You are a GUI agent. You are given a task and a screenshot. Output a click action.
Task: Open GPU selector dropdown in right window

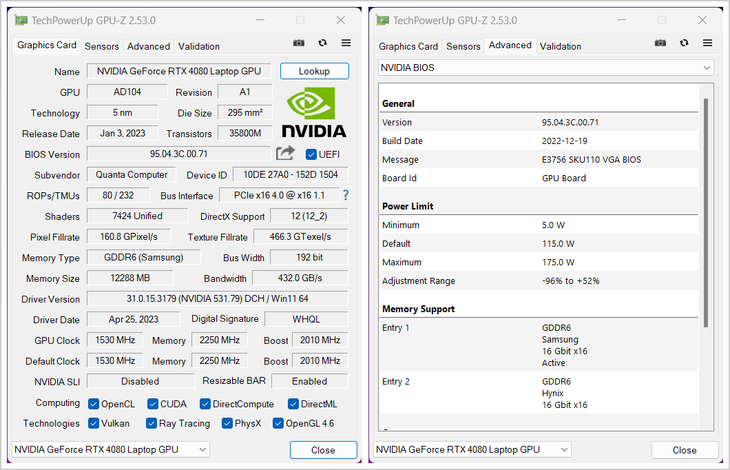click(x=472, y=450)
